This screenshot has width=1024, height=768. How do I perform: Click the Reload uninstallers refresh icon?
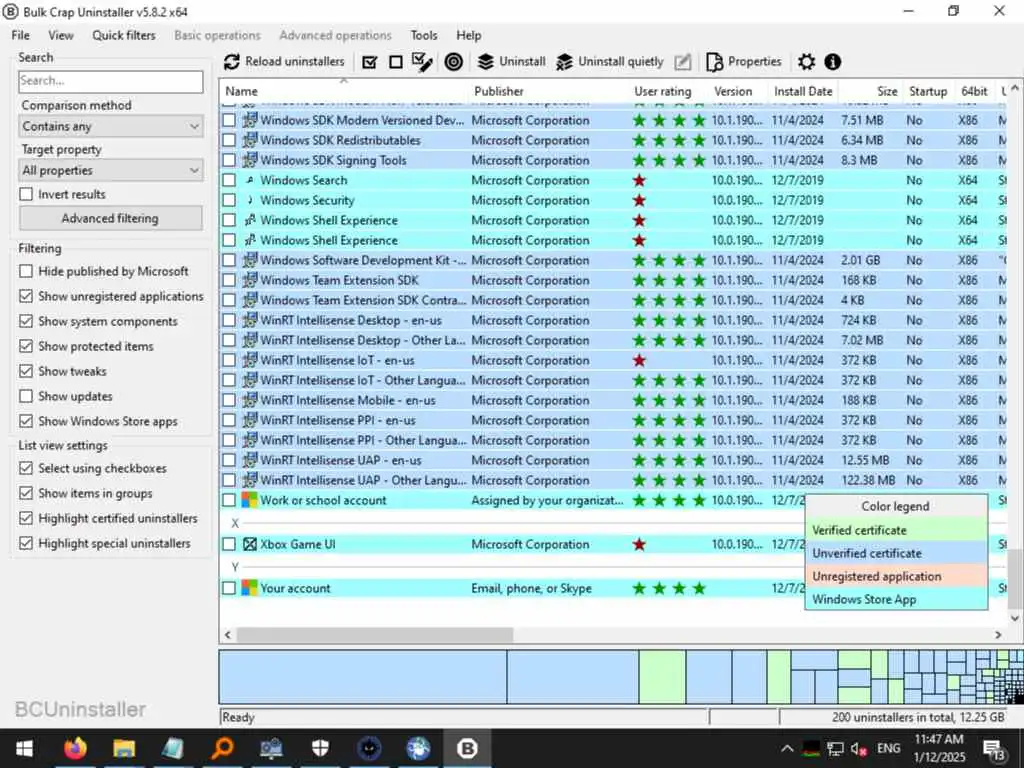[x=231, y=62]
